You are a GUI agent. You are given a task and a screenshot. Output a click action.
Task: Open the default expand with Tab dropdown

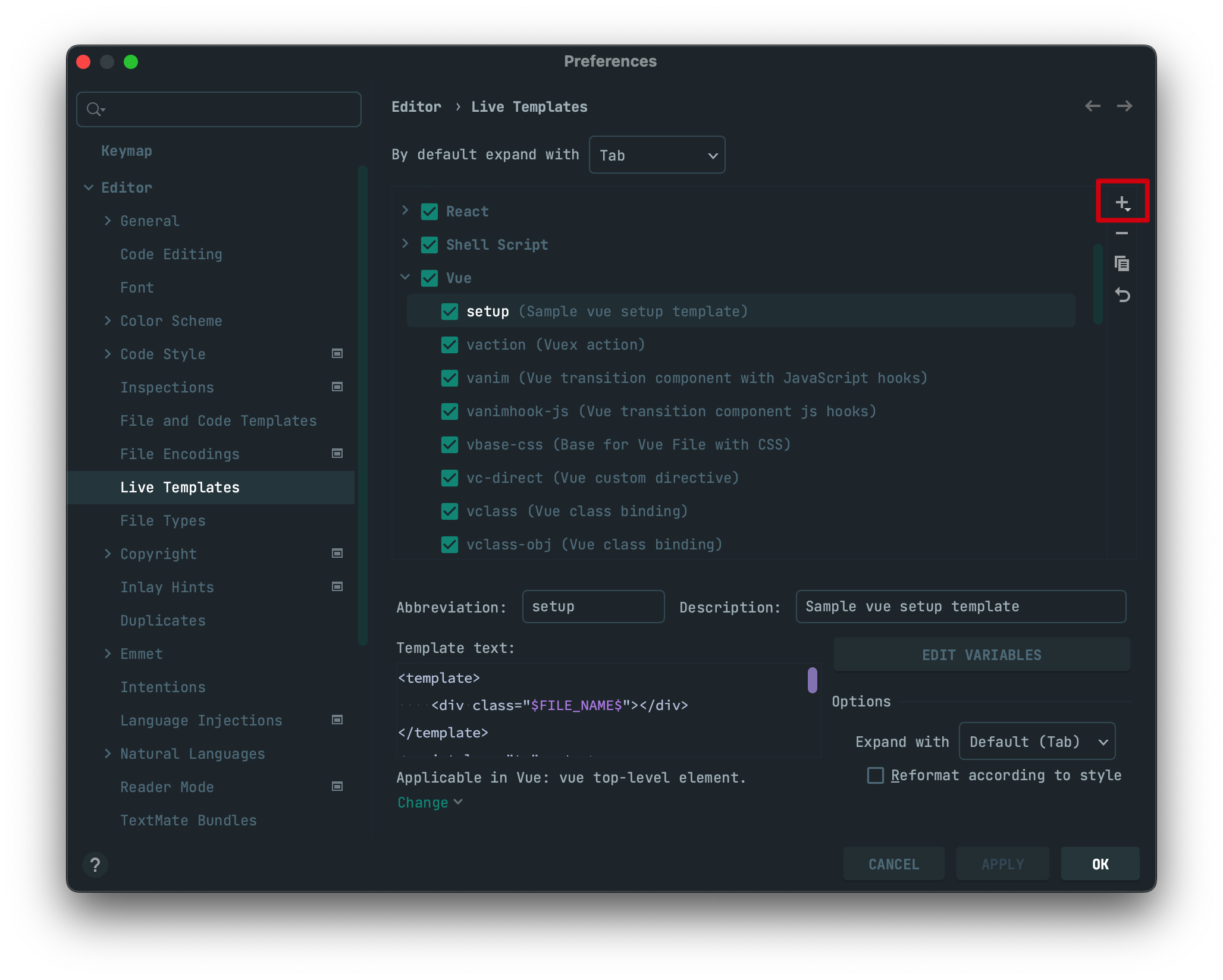[x=657, y=155]
